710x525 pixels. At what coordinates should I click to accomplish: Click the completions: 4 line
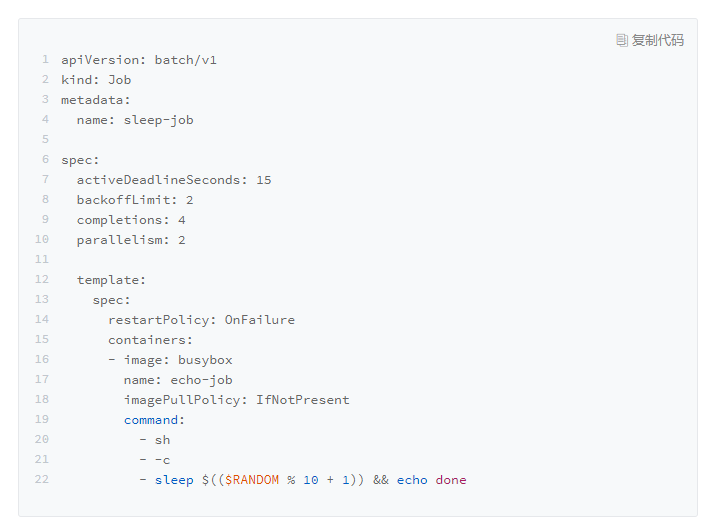coord(131,220)
